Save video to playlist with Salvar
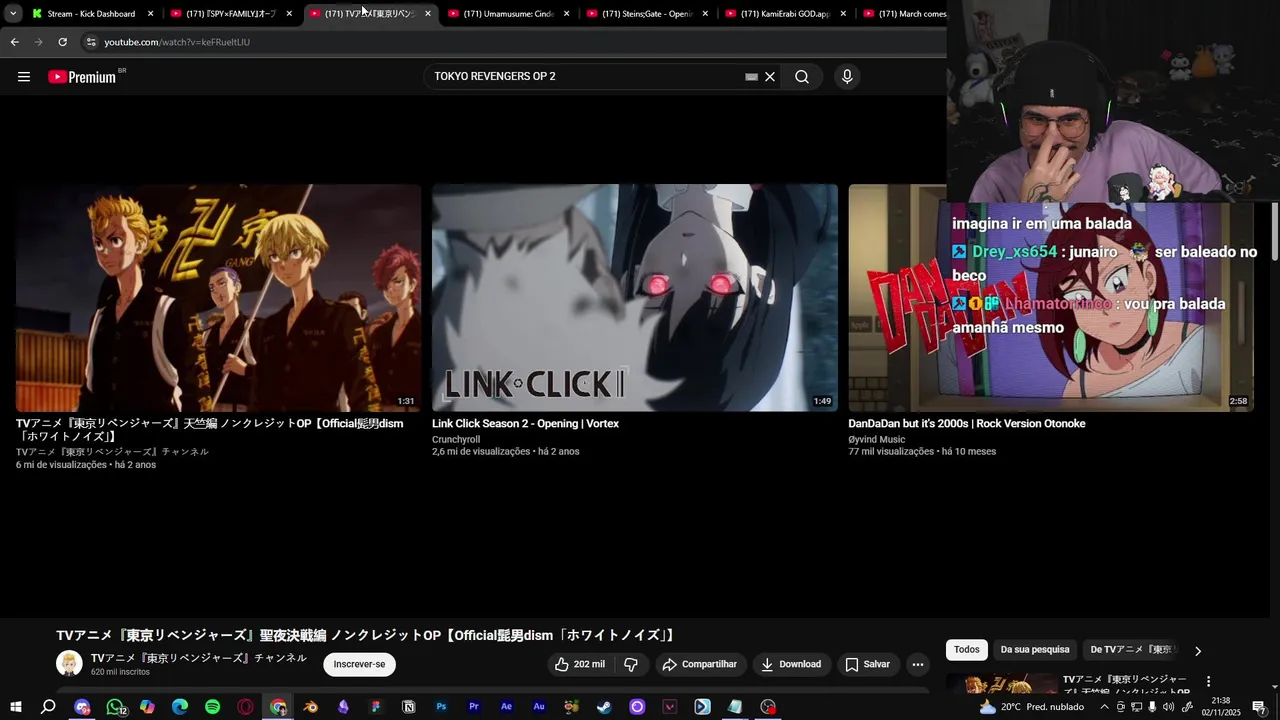1280x720 pixels. pos(867,664)
